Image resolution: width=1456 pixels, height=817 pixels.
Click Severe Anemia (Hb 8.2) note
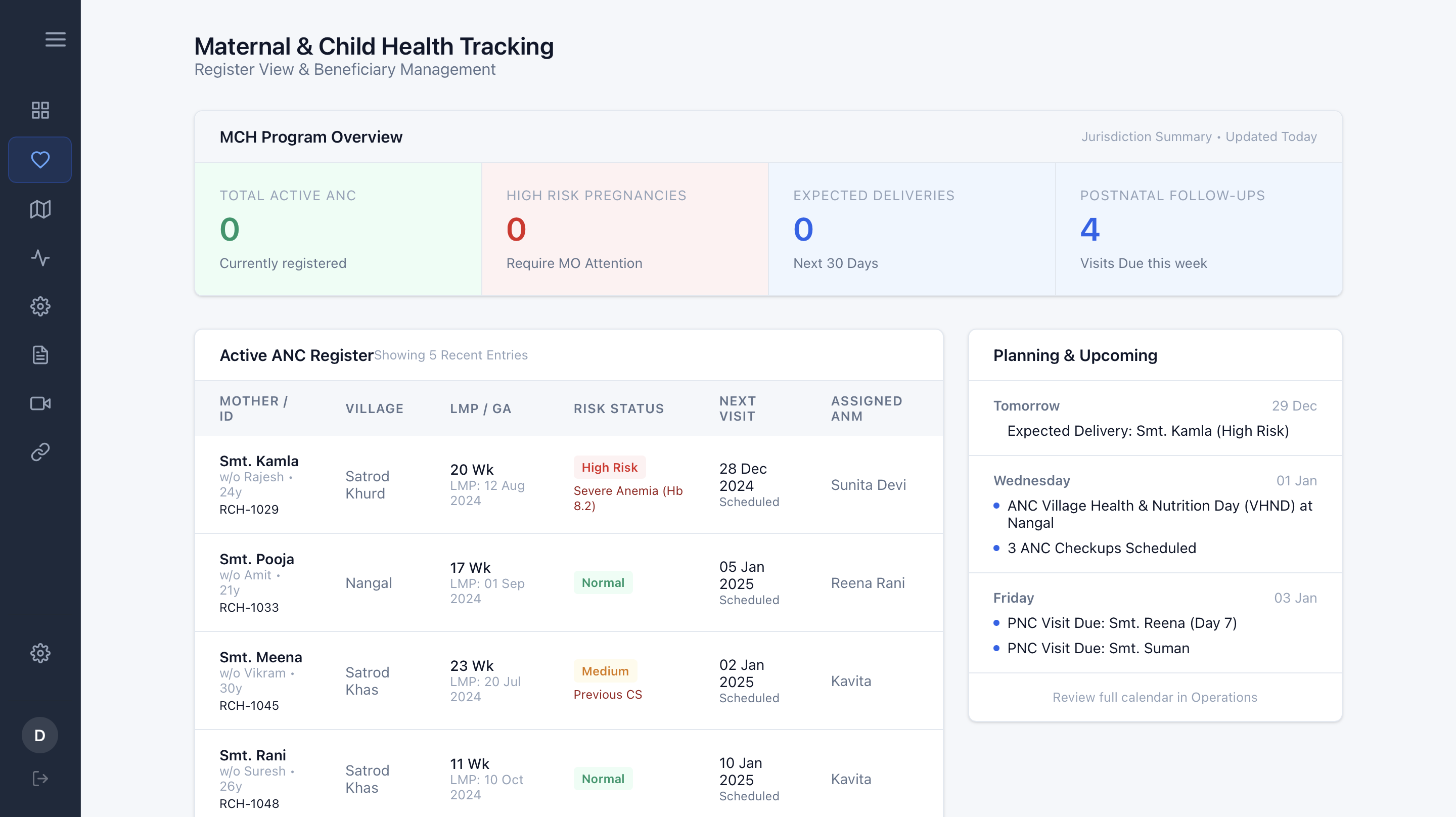pos(628,498)
